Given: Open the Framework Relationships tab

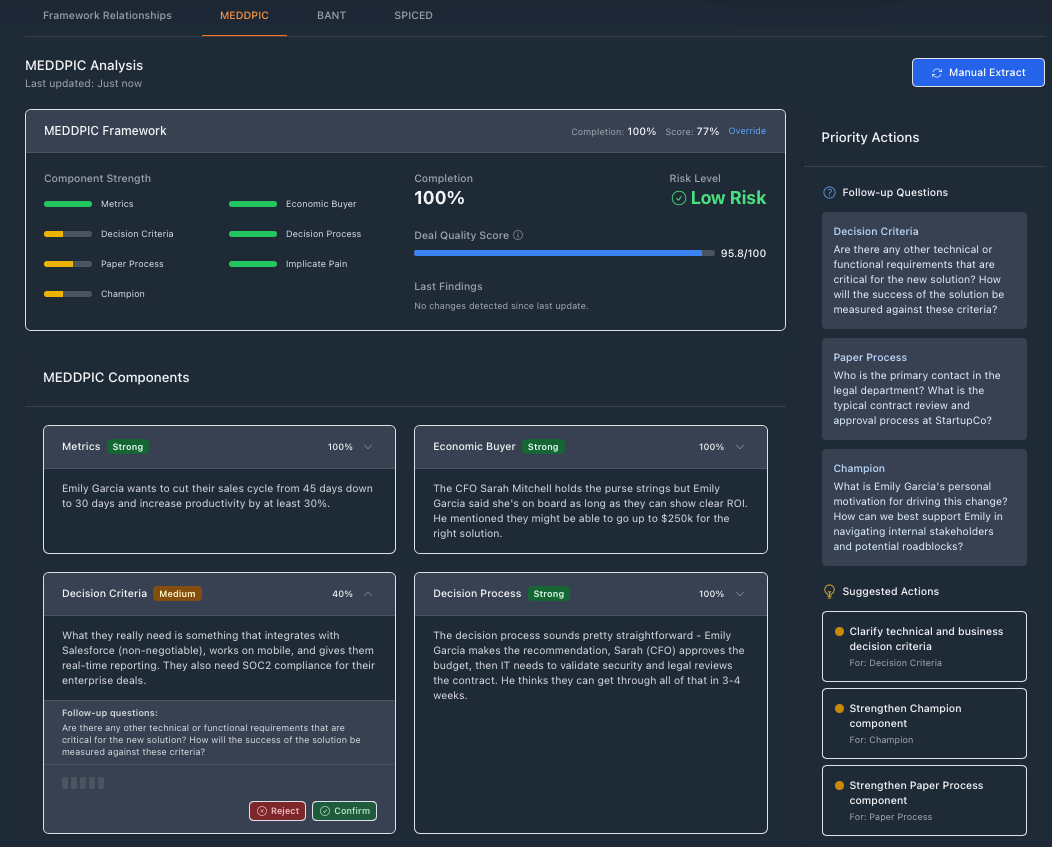Looking at the screenshot, I should 107,15.
